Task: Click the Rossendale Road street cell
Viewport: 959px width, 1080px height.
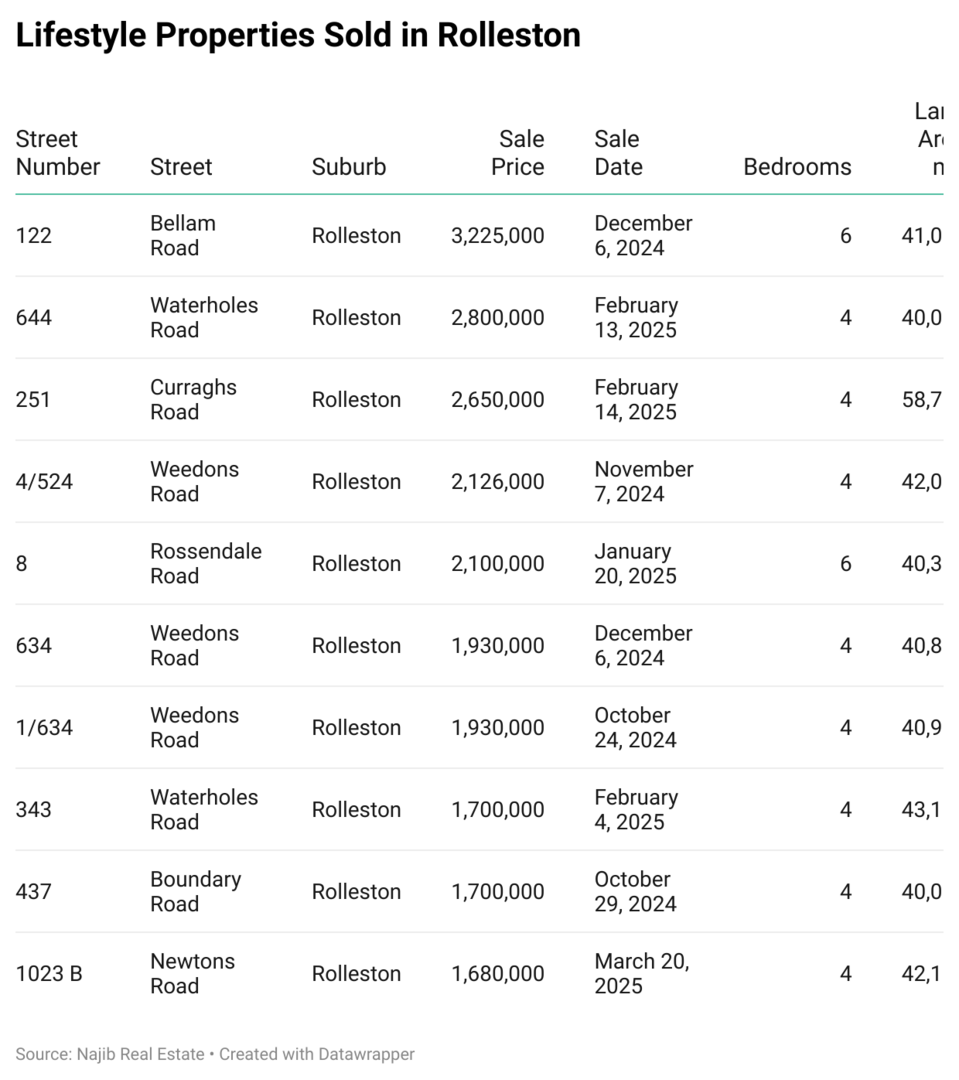Action: coord(206,564)
